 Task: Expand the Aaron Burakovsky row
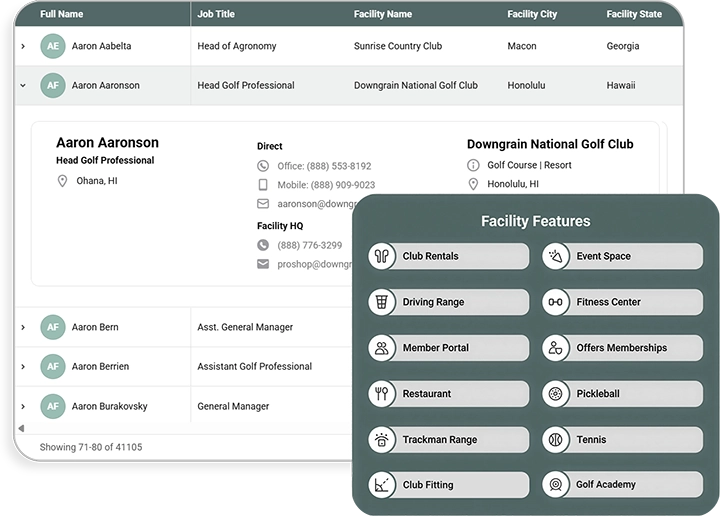pyautogui.click(x=23, y=407)
